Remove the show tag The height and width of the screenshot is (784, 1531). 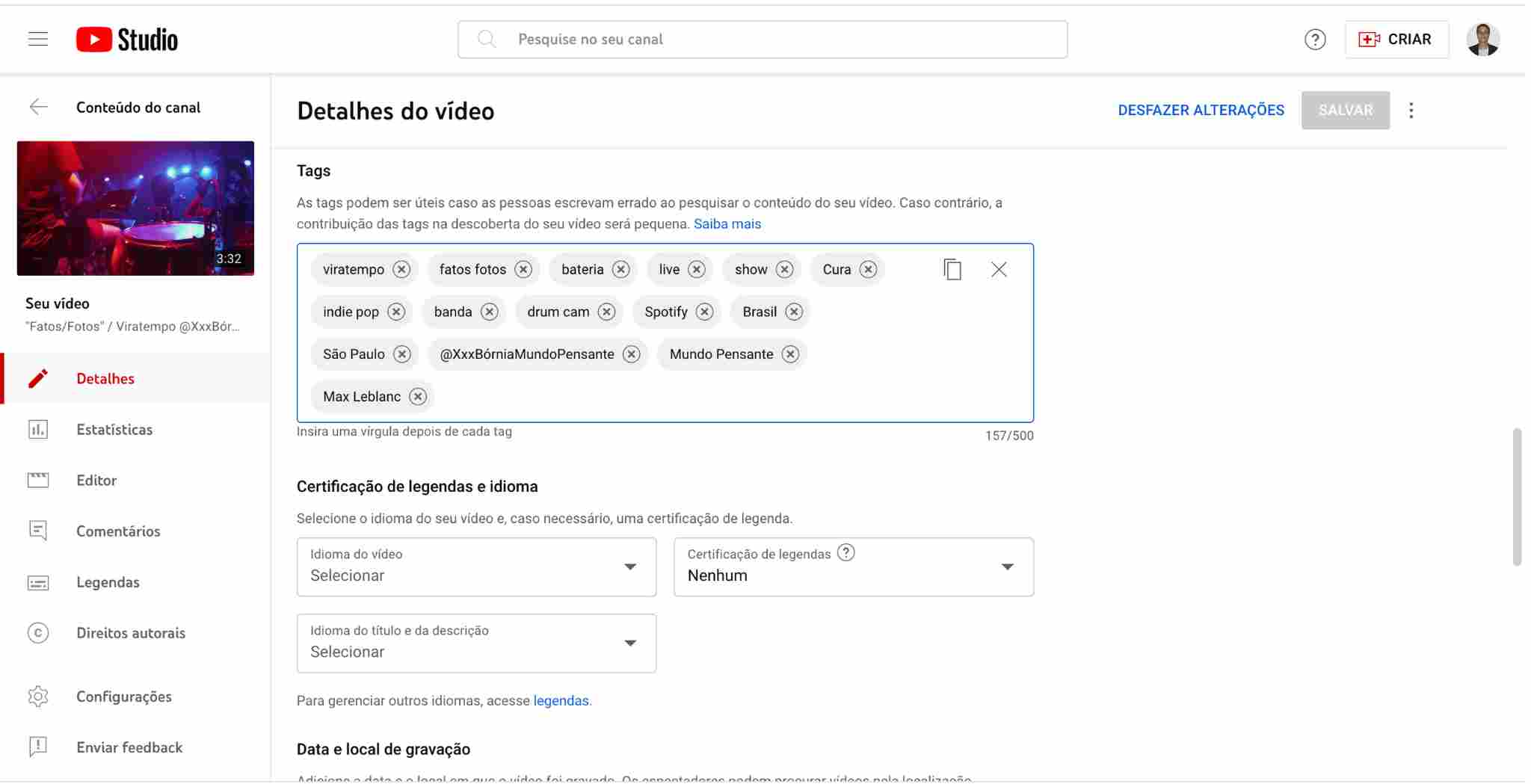tap(784, 269)
